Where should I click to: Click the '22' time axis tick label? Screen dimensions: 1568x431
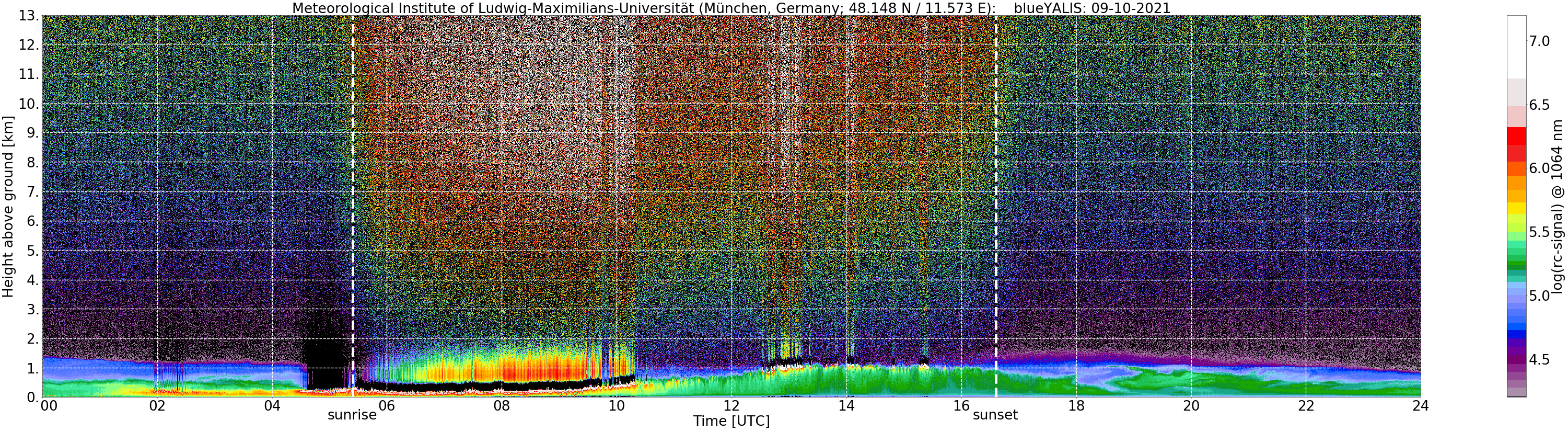tap(1306, 406)
